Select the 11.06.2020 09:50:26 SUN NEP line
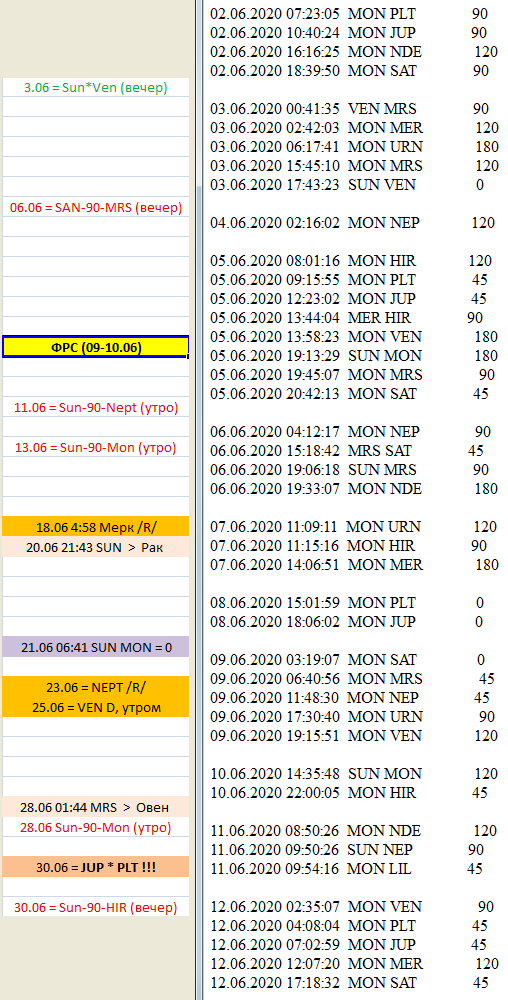 [347, 849]
